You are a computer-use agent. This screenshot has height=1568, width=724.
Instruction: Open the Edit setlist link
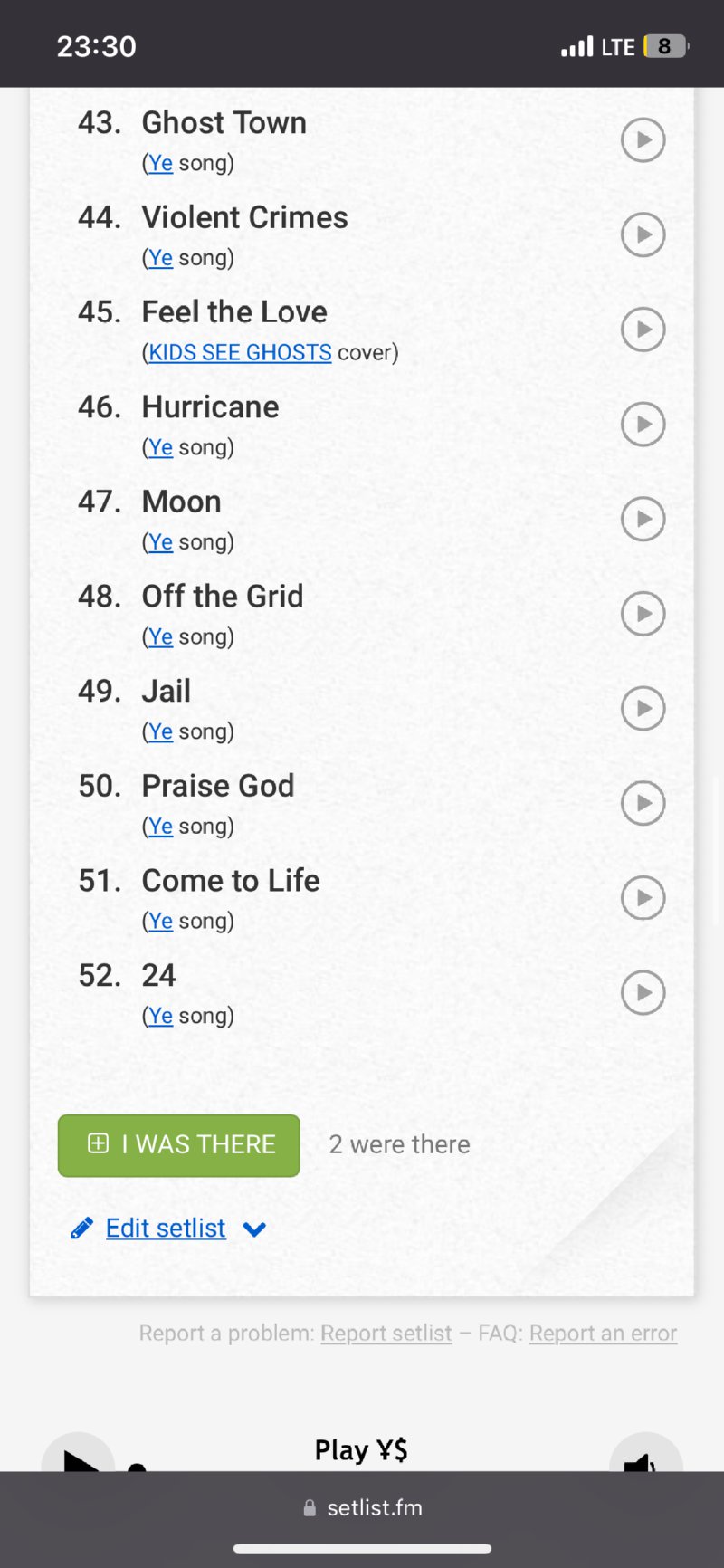(166, 1229)
